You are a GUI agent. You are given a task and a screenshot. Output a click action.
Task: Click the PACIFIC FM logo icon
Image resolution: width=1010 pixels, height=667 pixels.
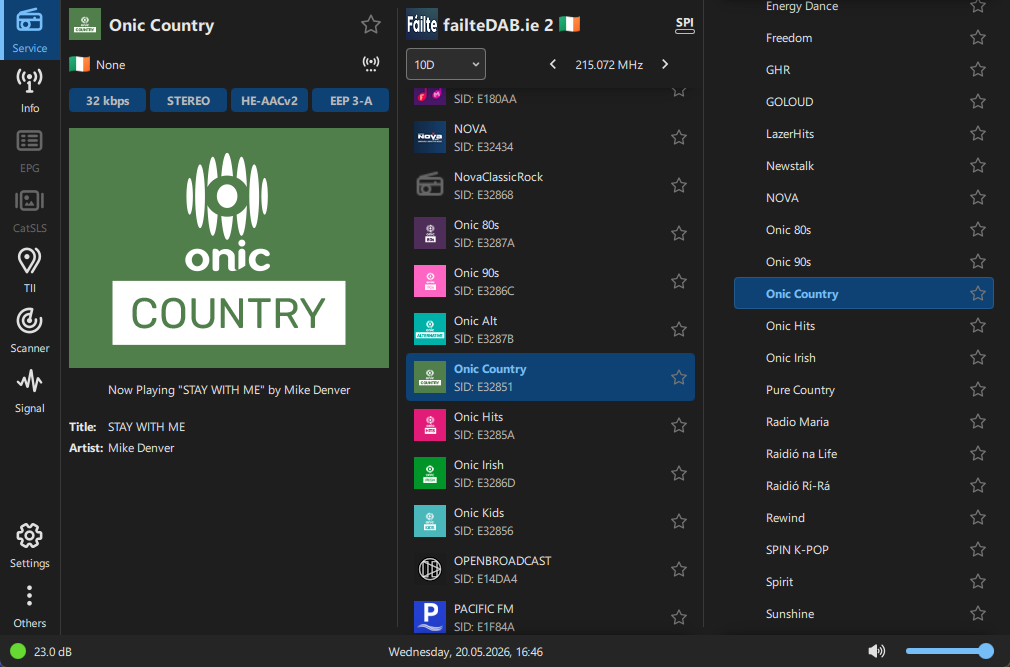tap(430, 616)
